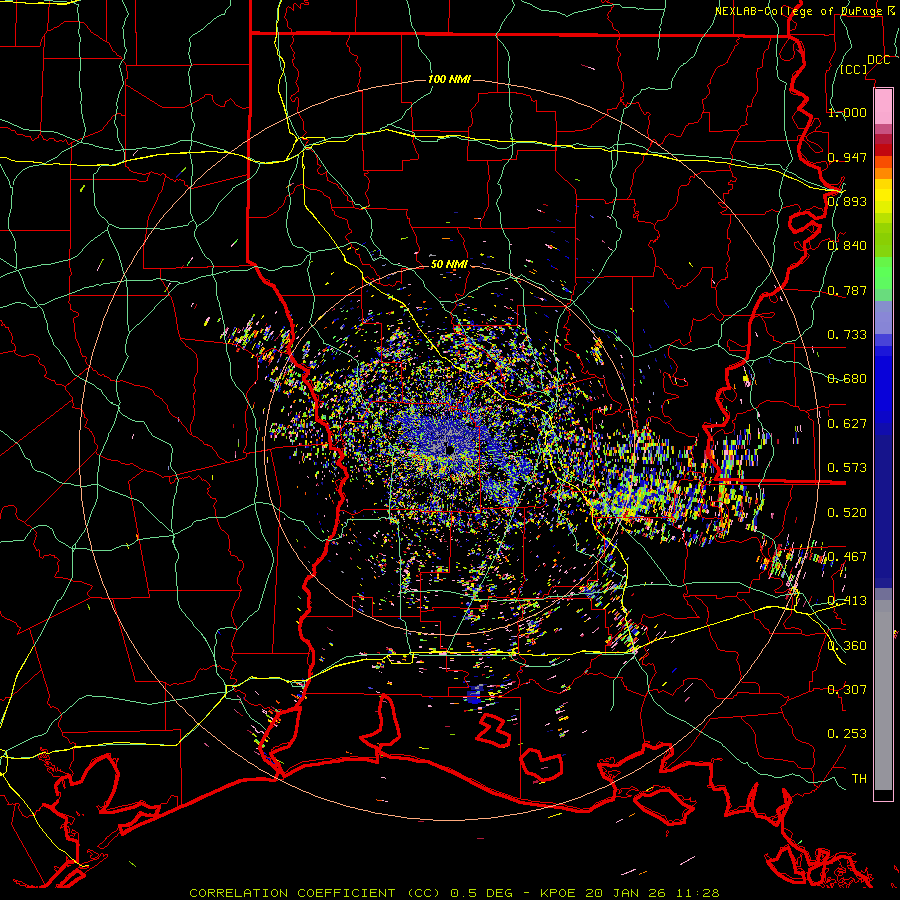Click the DCC [CC] legend label
This screenshot has height=900, width=900.
click(x=865, y=64)
